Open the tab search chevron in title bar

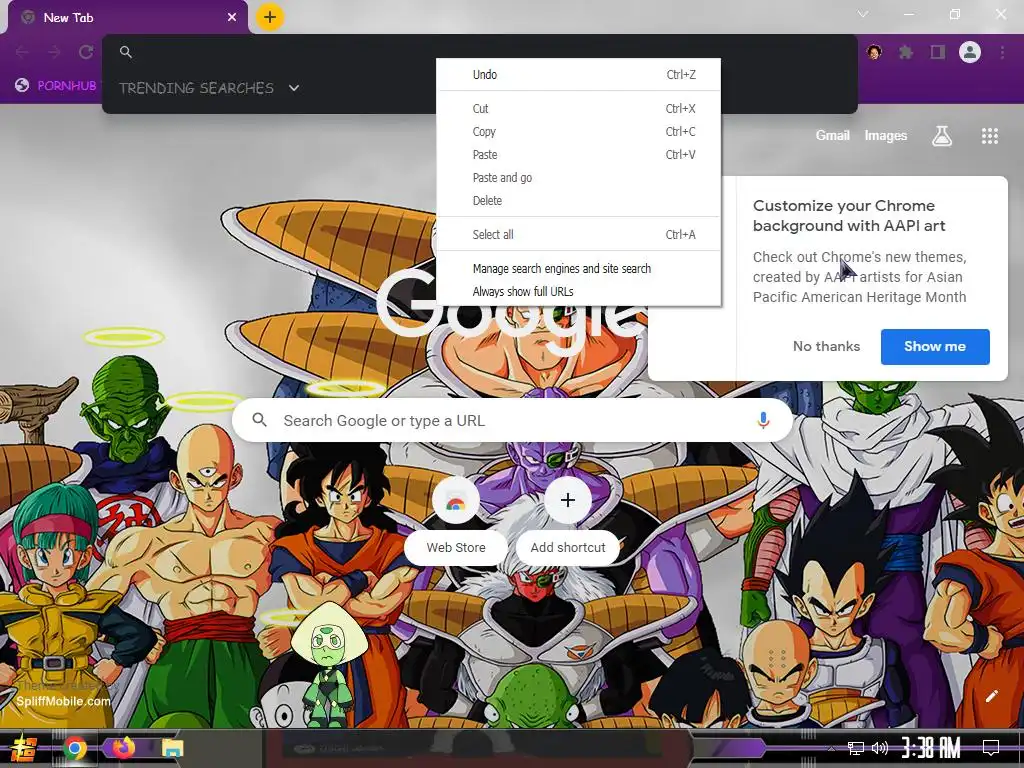863,14
